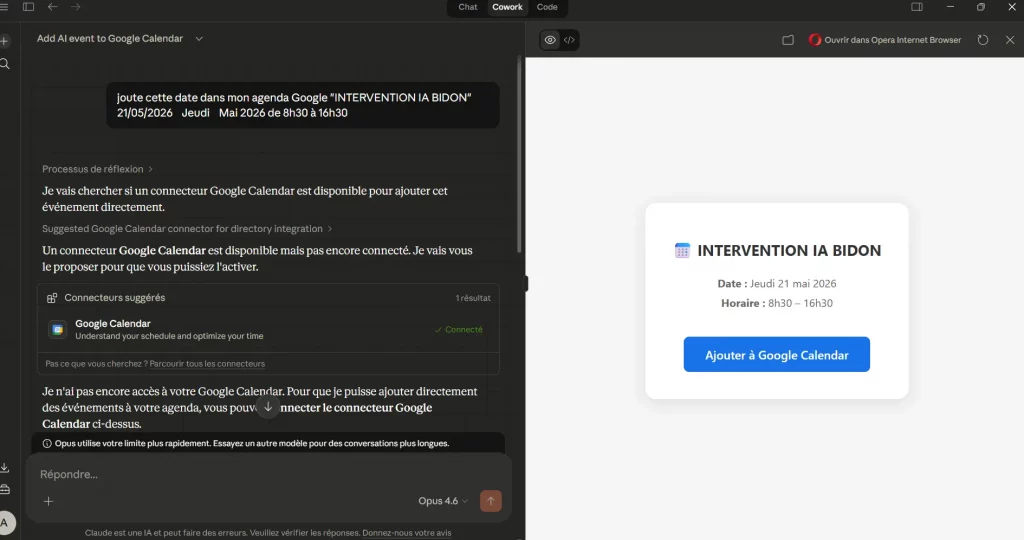Click the scroll-to-bottom arrow button
Screen dimensions: 1024x540
pos(267,407)
